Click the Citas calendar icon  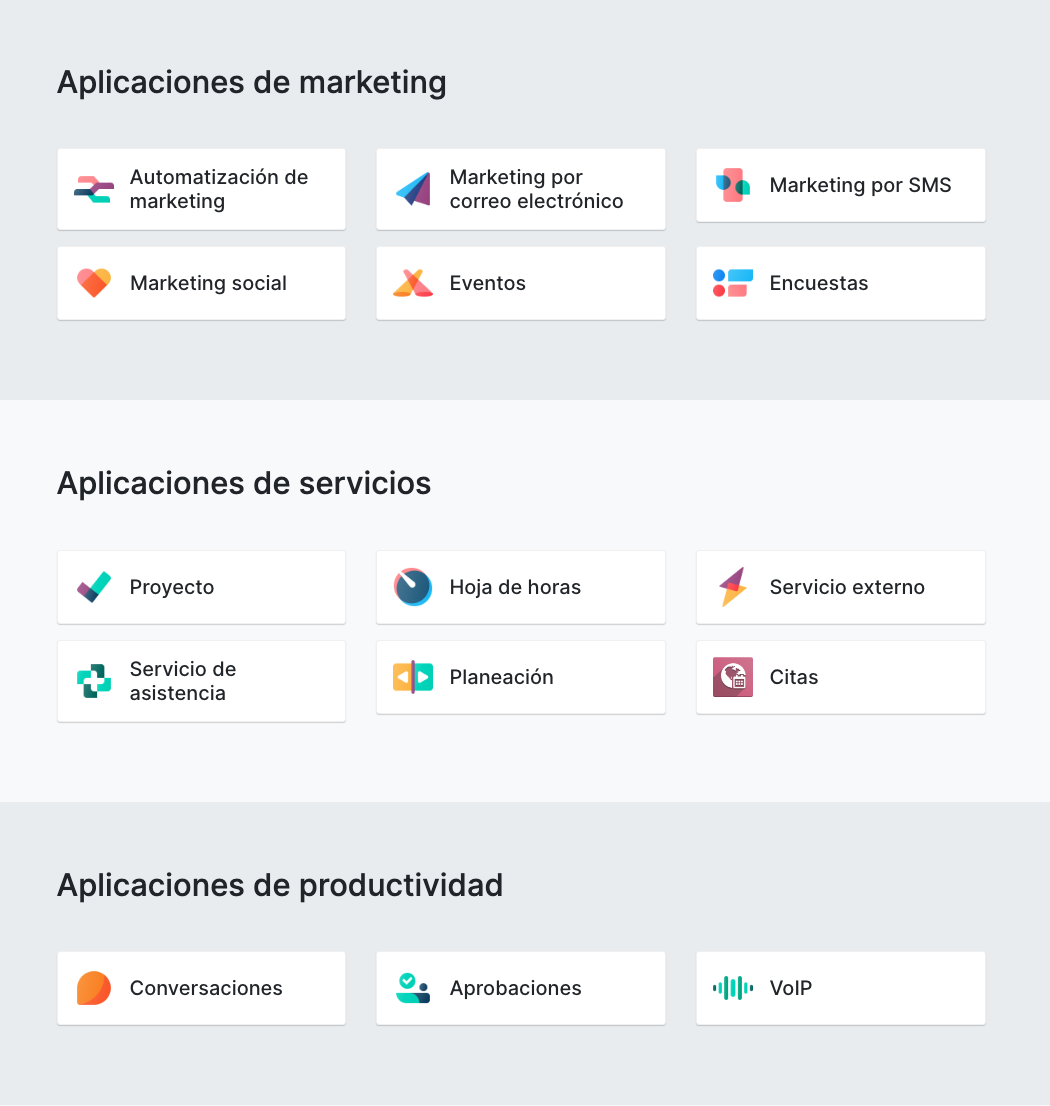tap(733, 677)
